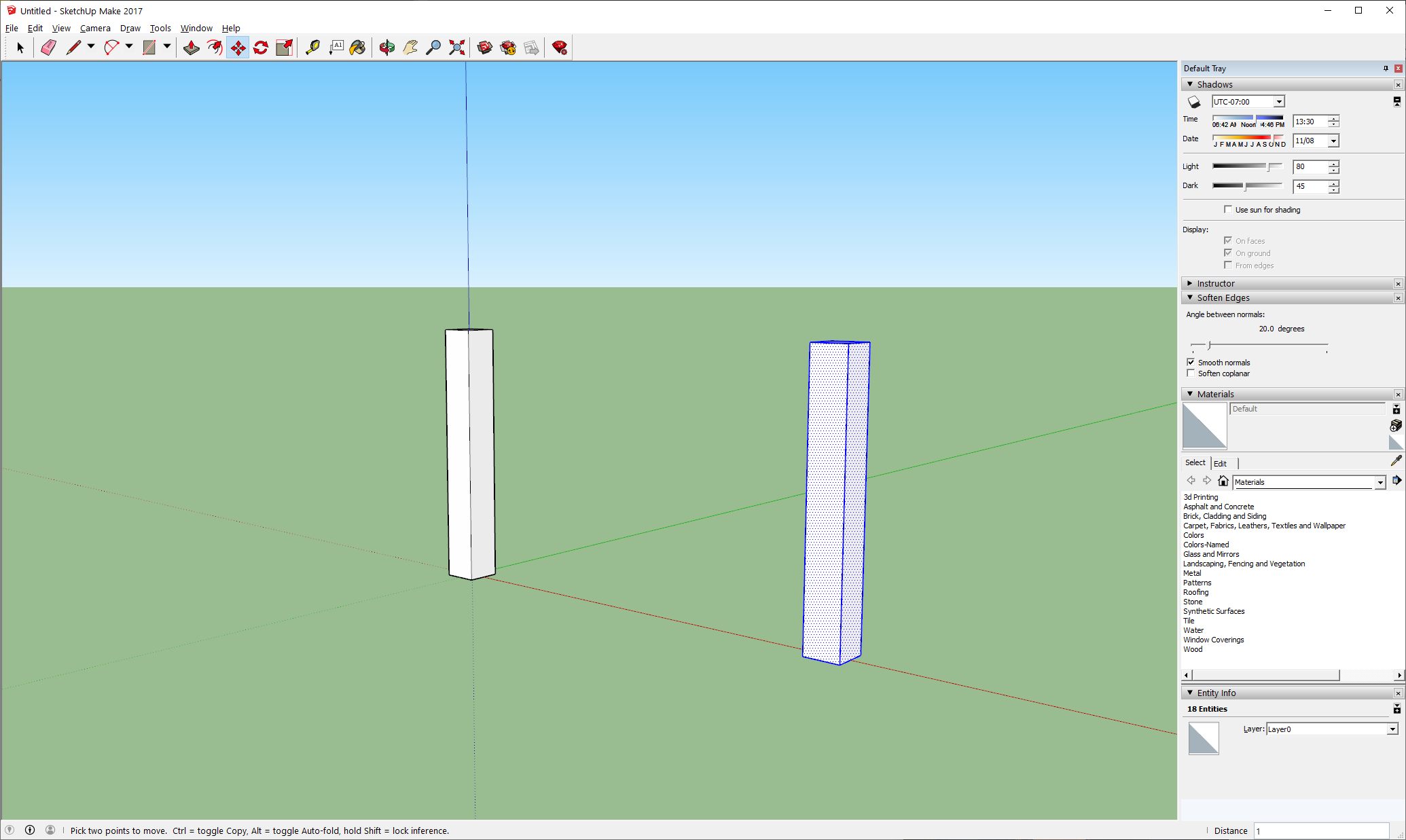Open the Wood materials collection

click(1193, 649)
